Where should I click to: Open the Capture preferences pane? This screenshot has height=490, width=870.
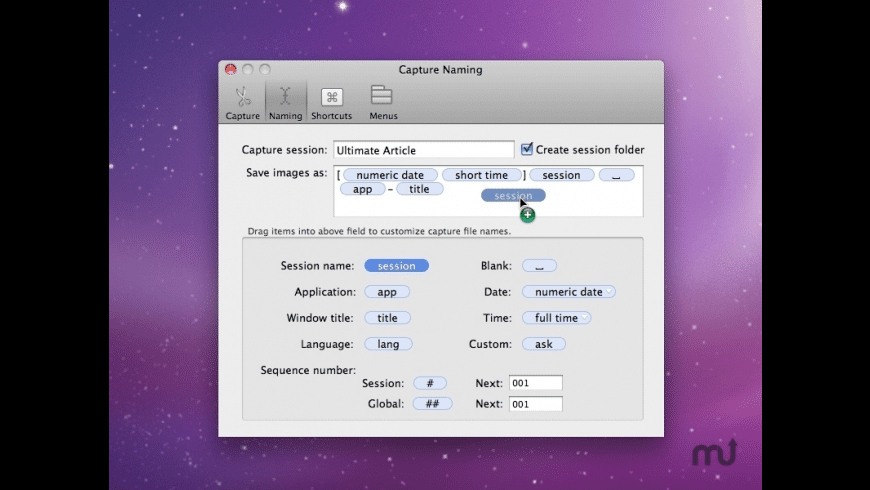(242, 103)
